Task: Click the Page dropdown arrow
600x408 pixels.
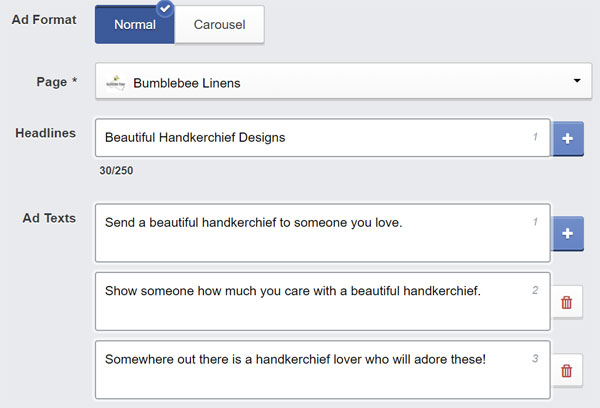Action: click(x=577, y=81)
